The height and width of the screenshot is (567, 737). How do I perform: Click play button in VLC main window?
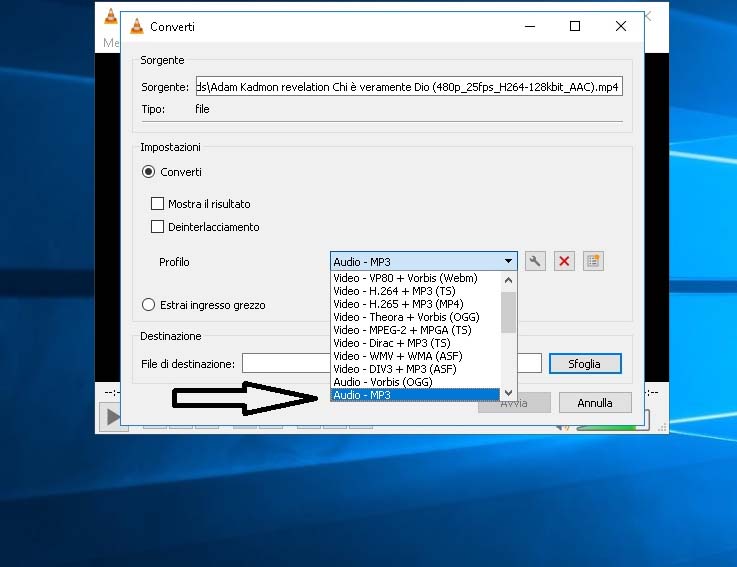point(112,417)
